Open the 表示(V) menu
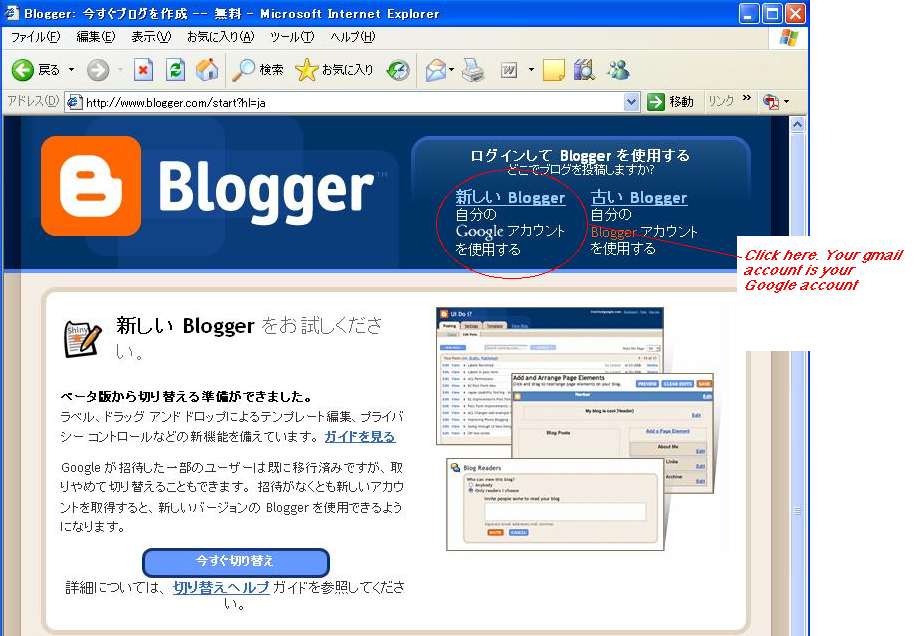This screenshot has height=636, width=915. point(151,37)
